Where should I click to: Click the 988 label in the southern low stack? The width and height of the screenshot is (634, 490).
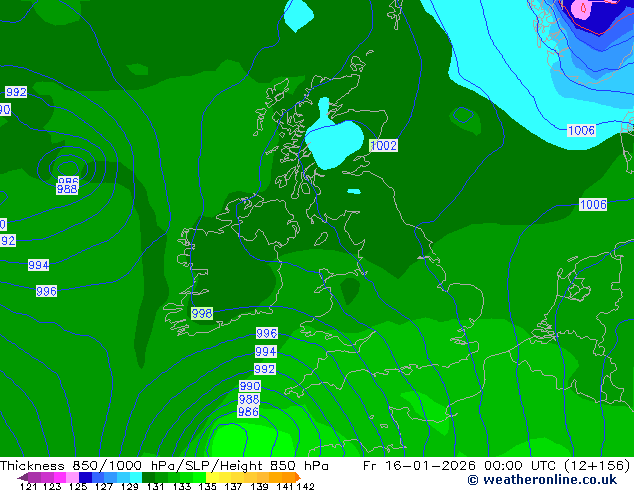pos(249,399)
